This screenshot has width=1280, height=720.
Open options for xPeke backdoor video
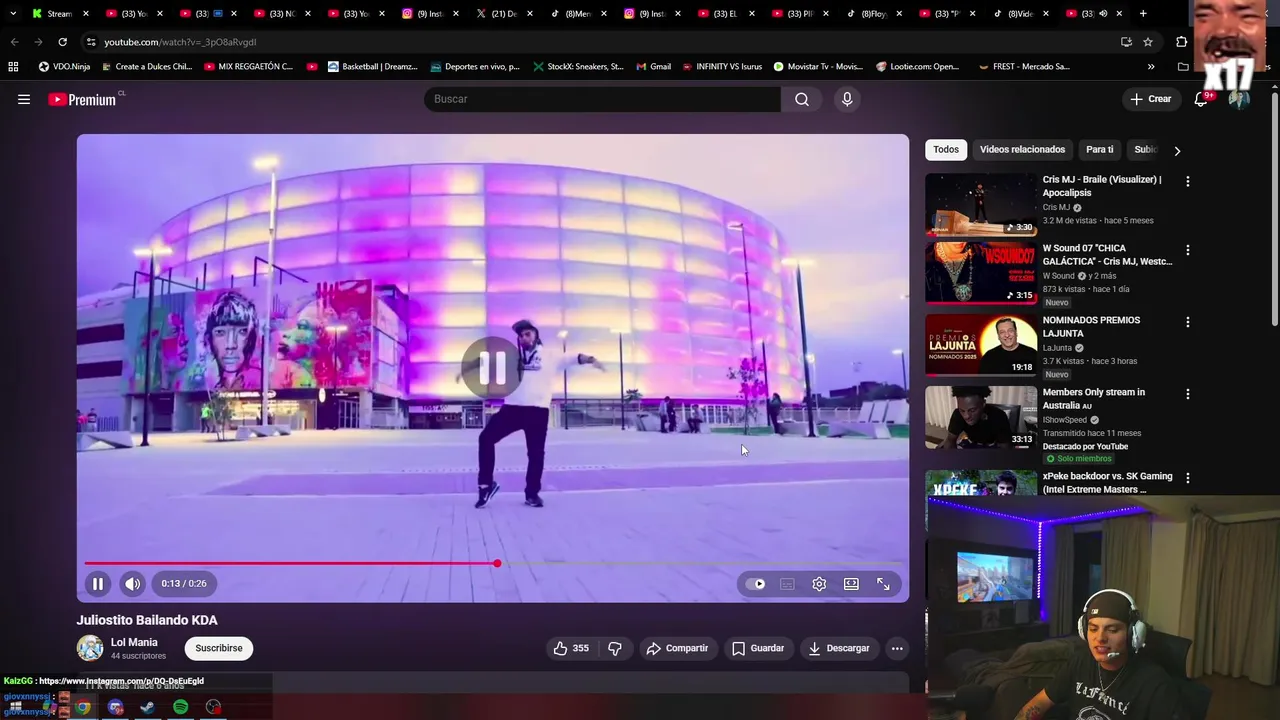click(x=1188, y=478)
